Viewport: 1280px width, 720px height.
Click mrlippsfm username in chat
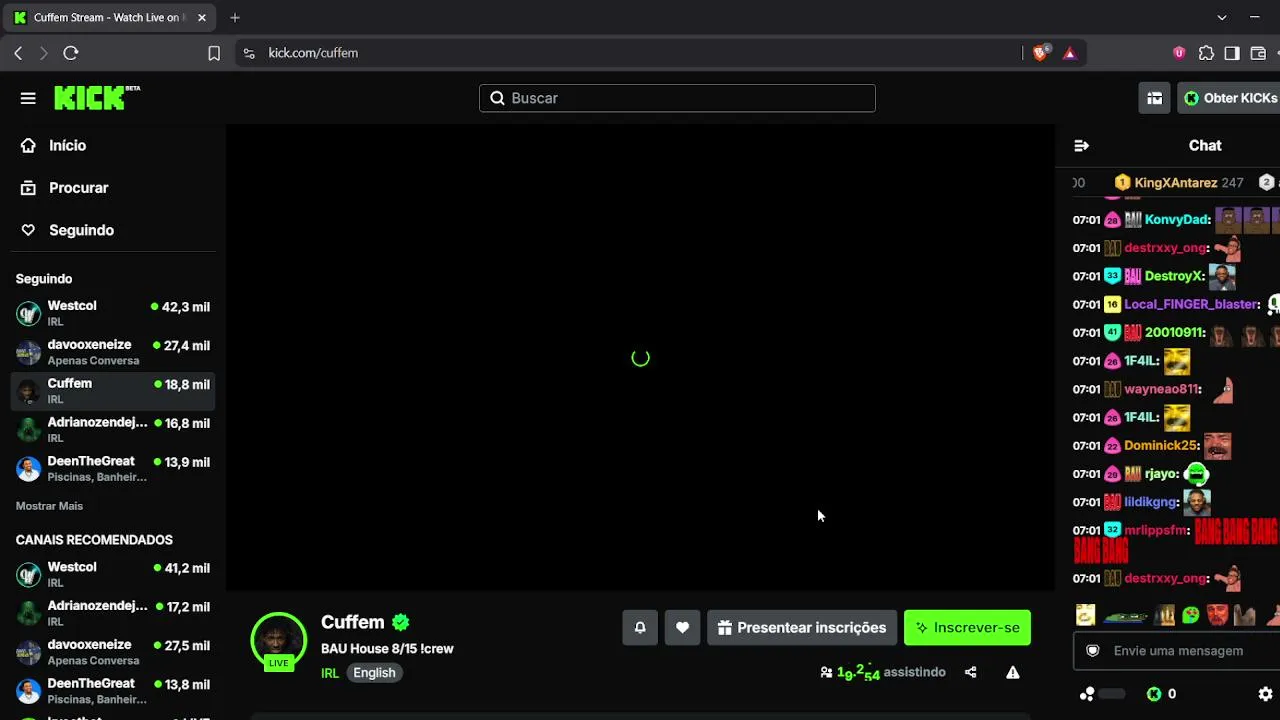(x=1156, y=530)
